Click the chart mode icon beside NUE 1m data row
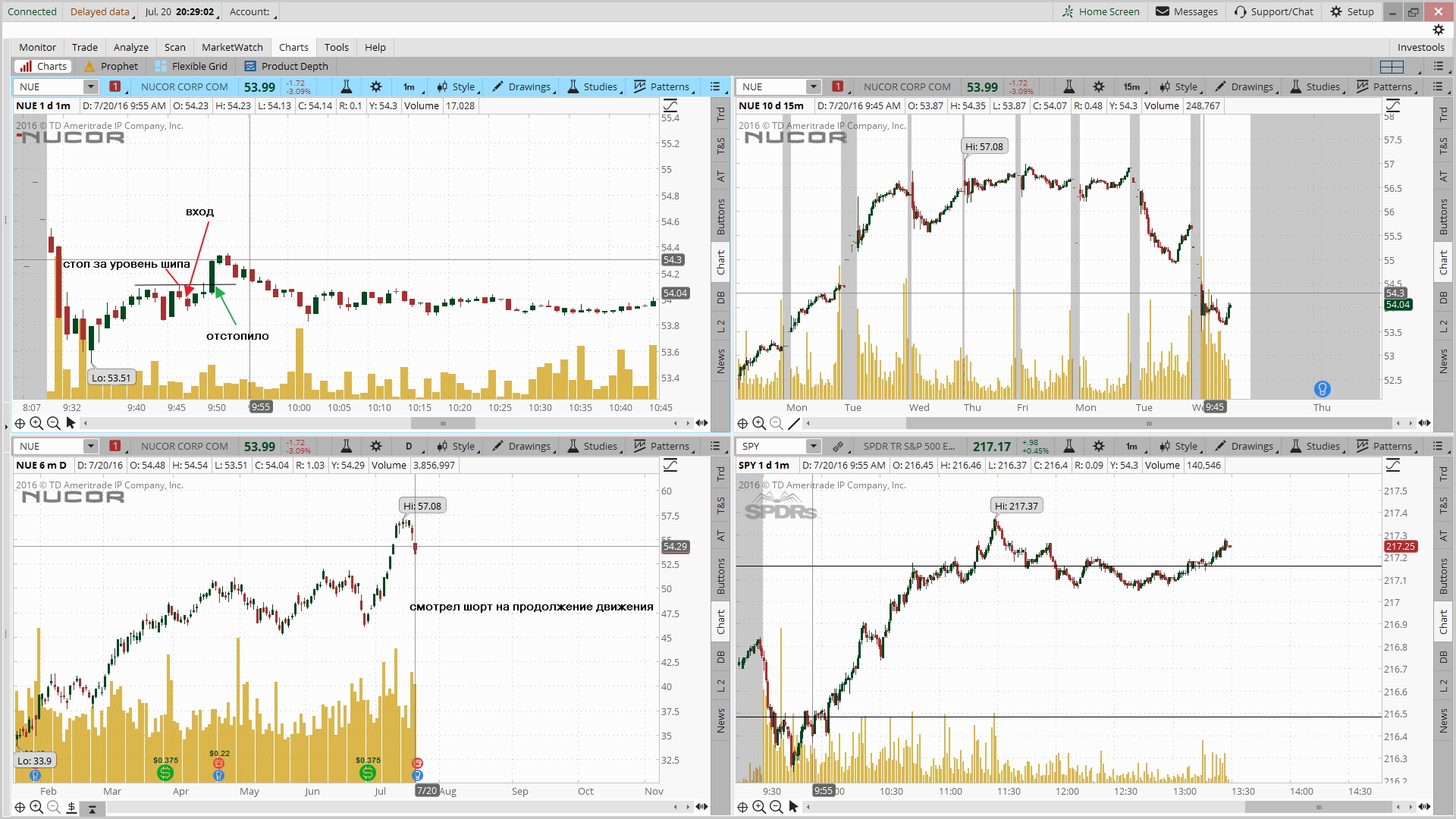 [670, 105]
